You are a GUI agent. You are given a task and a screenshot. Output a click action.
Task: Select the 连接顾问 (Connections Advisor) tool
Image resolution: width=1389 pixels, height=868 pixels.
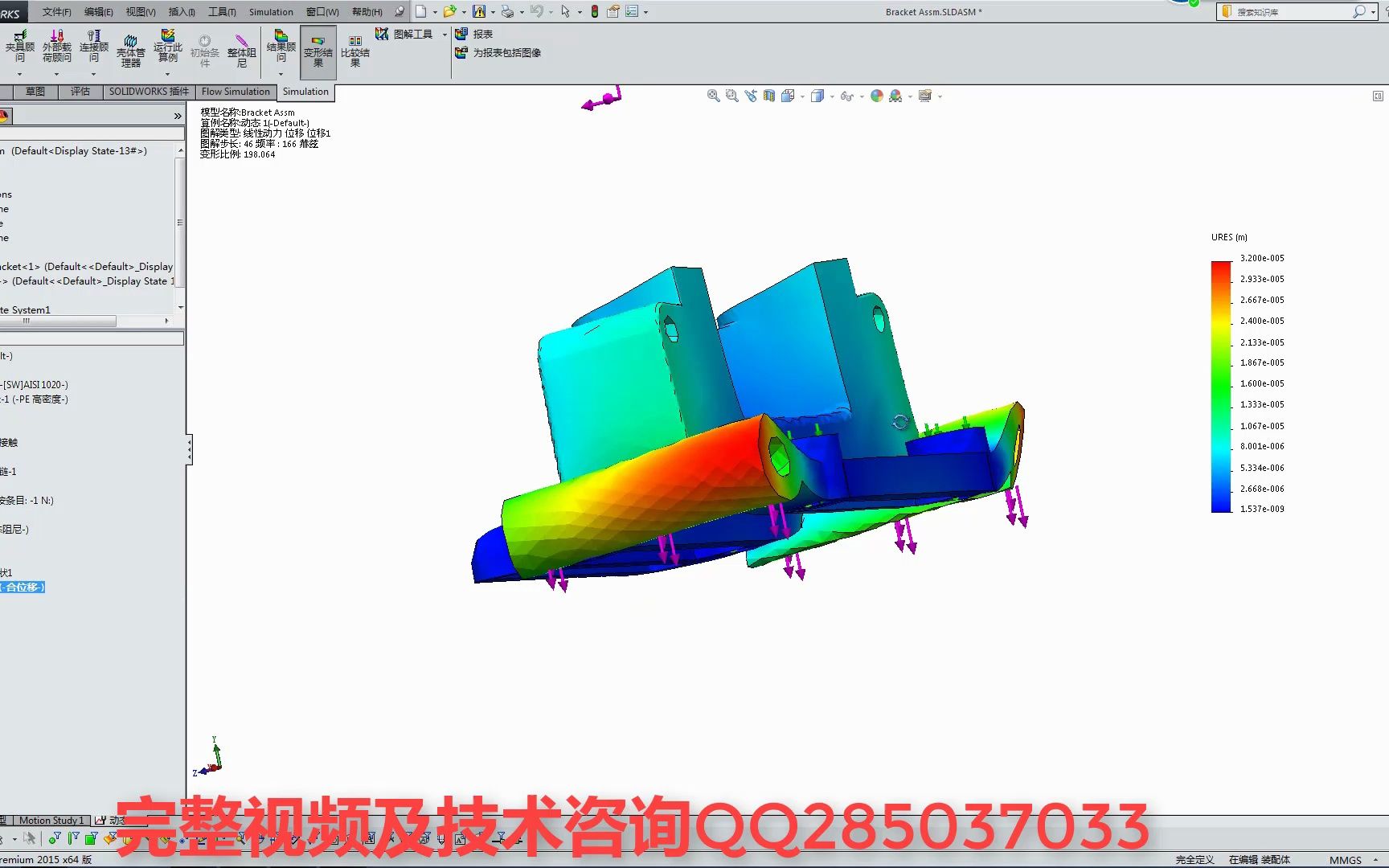[93, 44]
